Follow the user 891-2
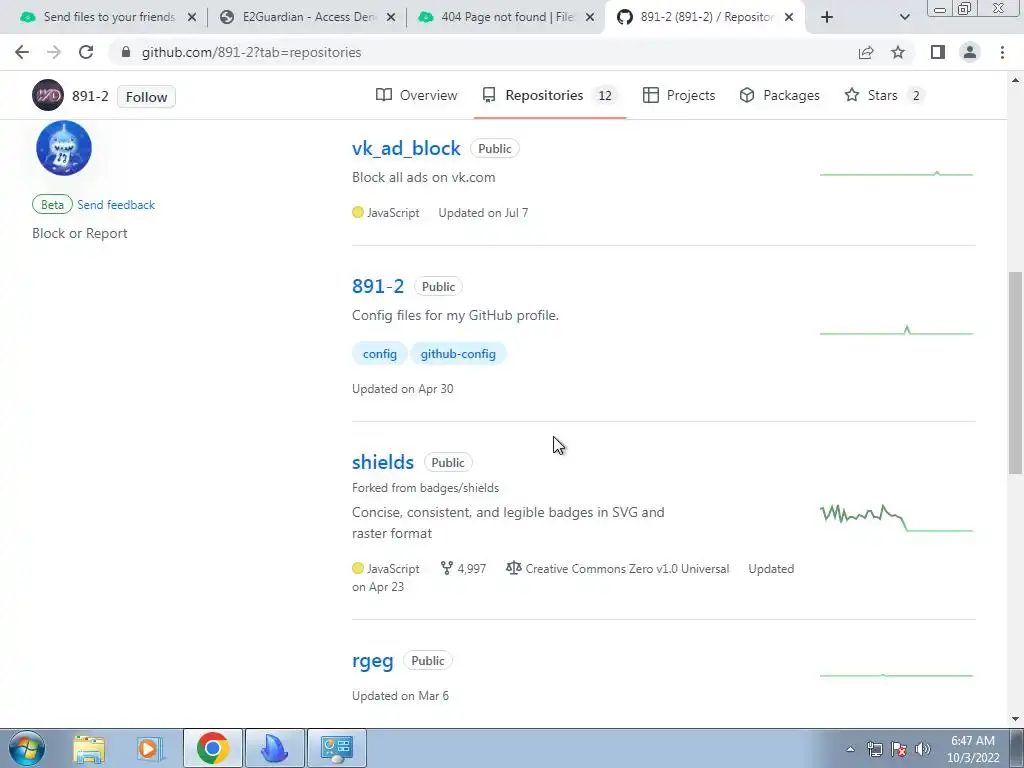The height and width of the screenshot is (768, 1024). (x=146, y=97)
